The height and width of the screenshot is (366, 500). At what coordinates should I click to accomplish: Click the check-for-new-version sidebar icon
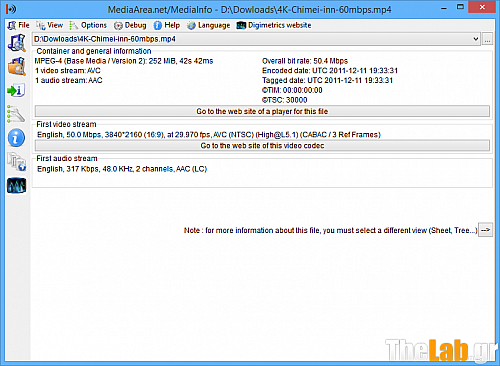(17, 162)
